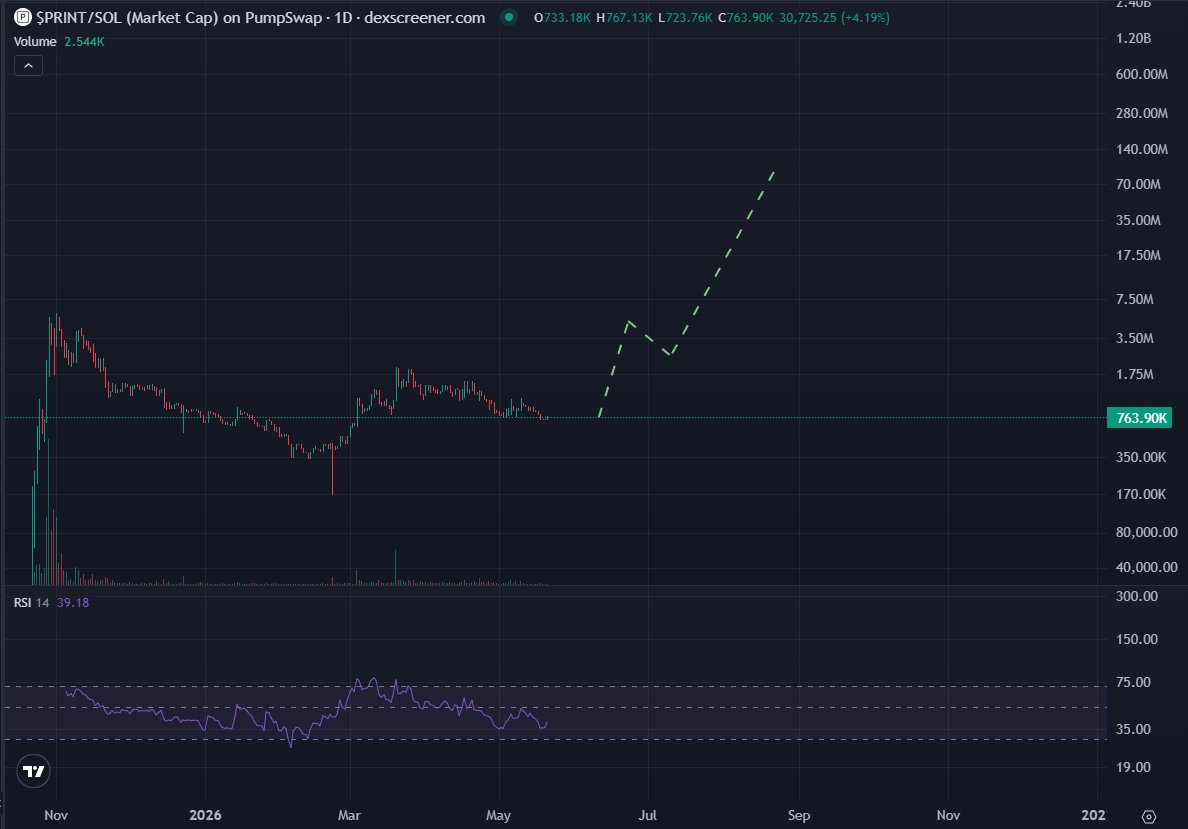Click the Sep time axis label
The height and width of the screenshot is (829, 1188).
[x=799, y=815]
